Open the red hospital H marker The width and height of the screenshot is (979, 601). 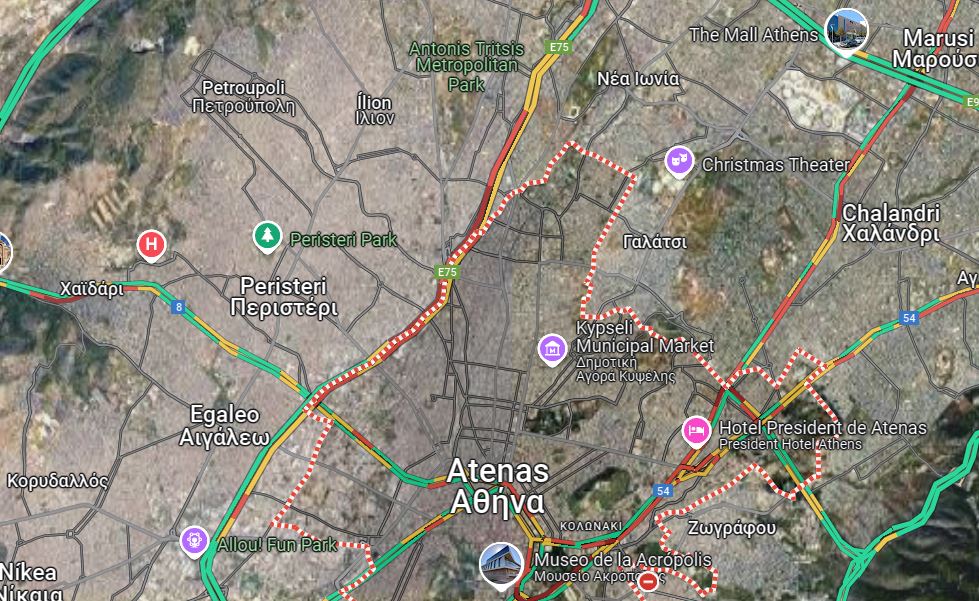151,245
